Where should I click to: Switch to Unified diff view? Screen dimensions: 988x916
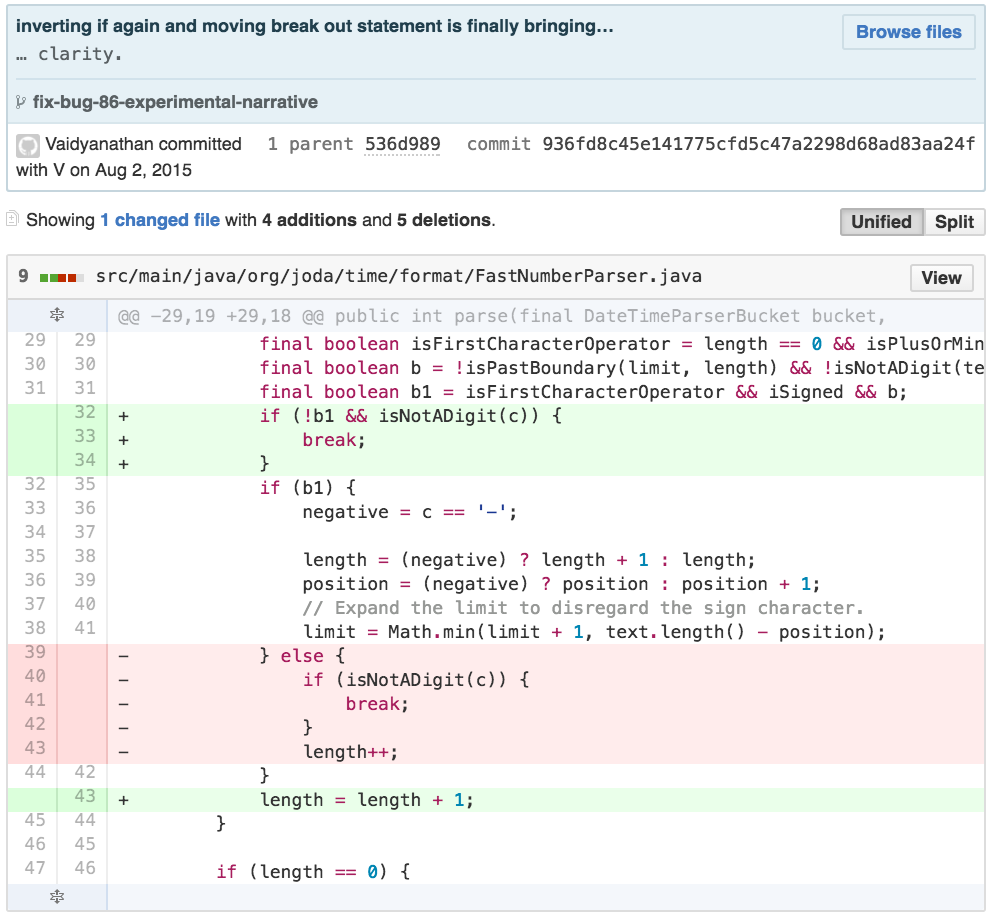click(881, 222)
